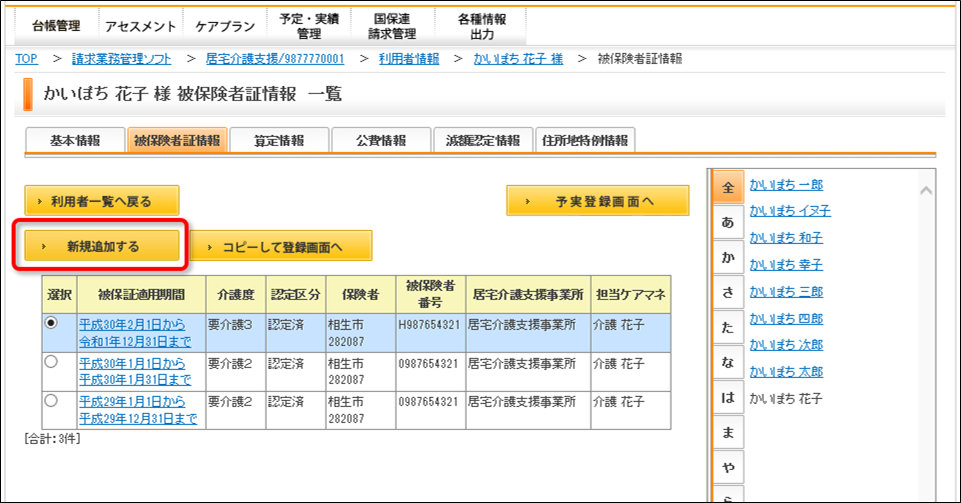This screenshot has height=503, width=961.
Task: Click 利用者一覧へ戻る button
Action: 102,201
